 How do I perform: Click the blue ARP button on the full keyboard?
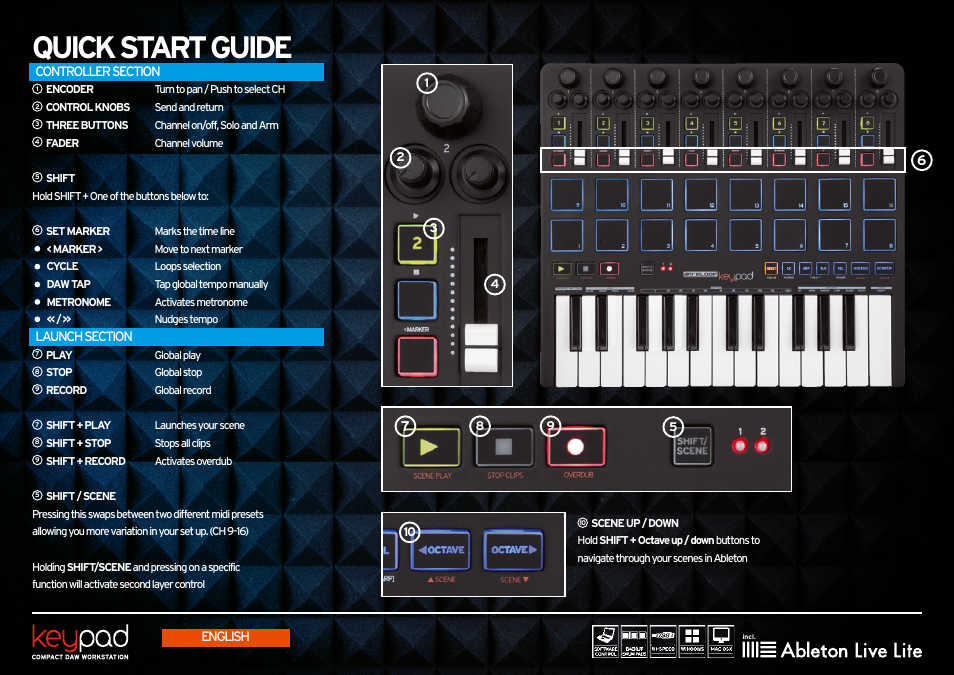806,268
